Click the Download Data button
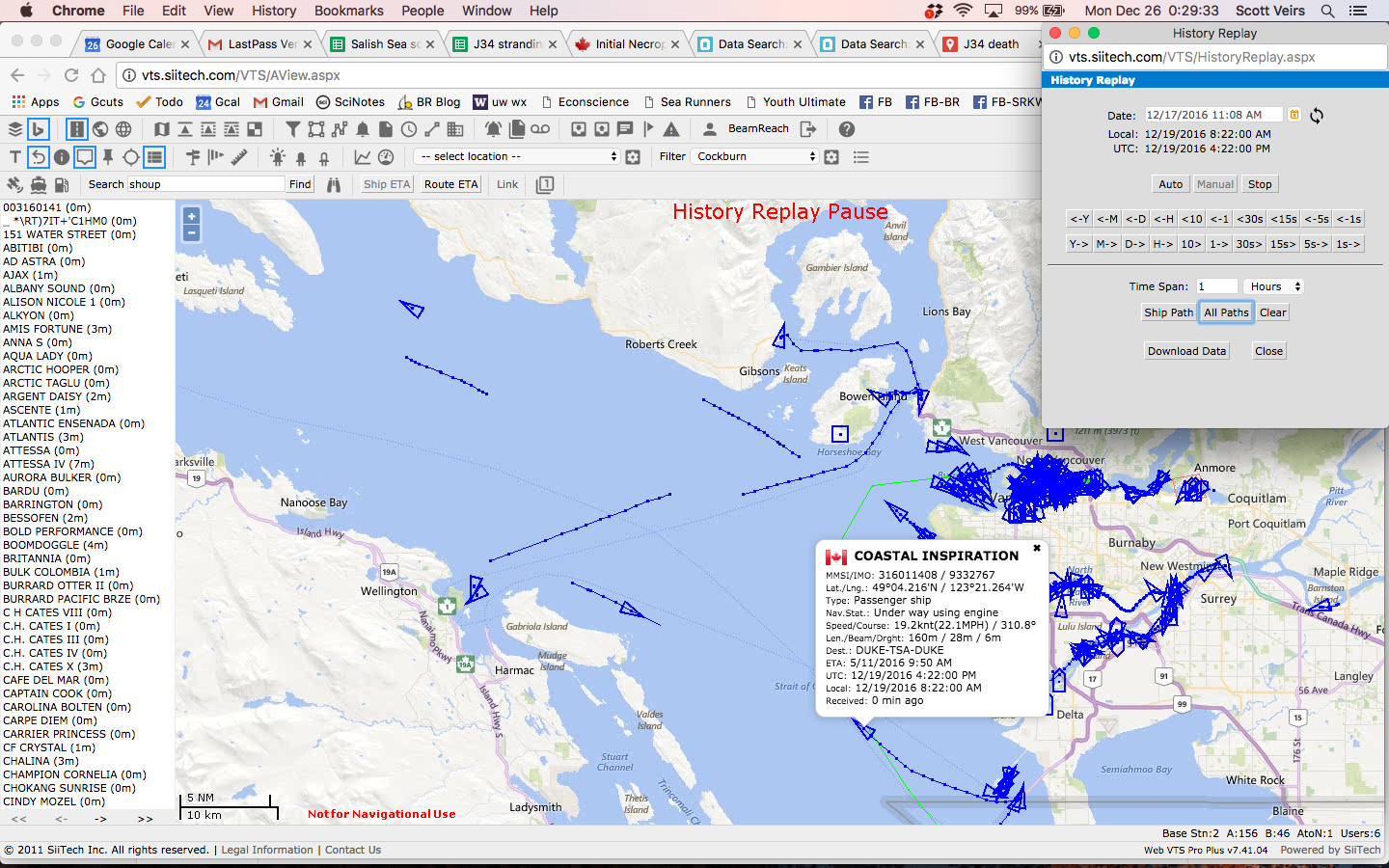The width and height of the screenshot is (1389, 868). click(1186, 351)
